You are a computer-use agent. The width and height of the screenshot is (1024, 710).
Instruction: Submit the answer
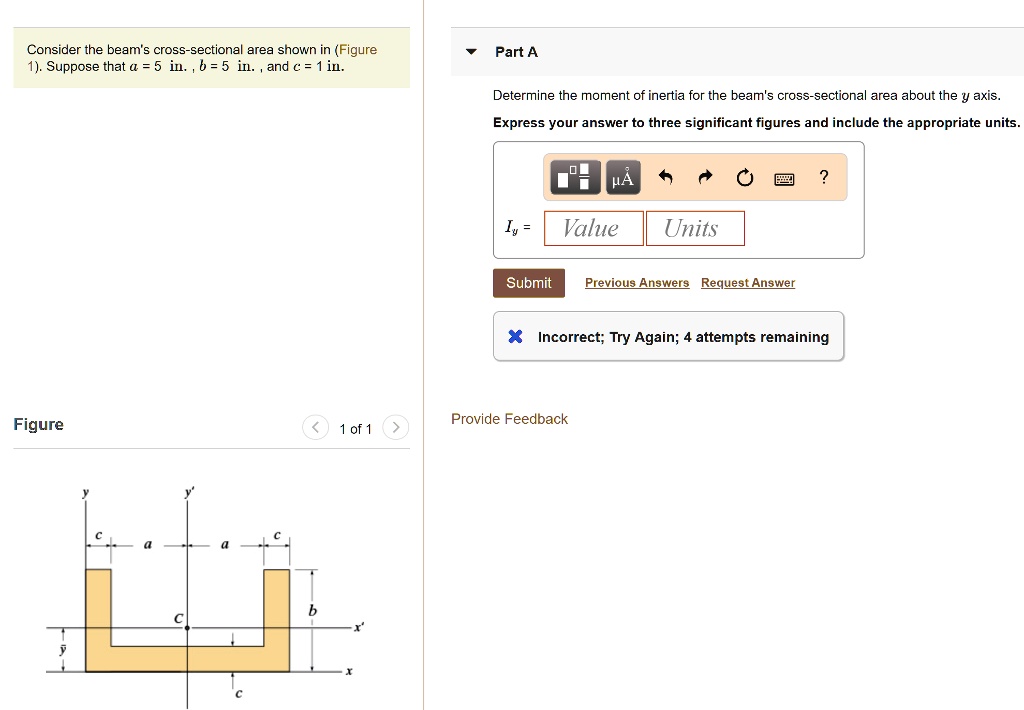(x=528, y=283)
